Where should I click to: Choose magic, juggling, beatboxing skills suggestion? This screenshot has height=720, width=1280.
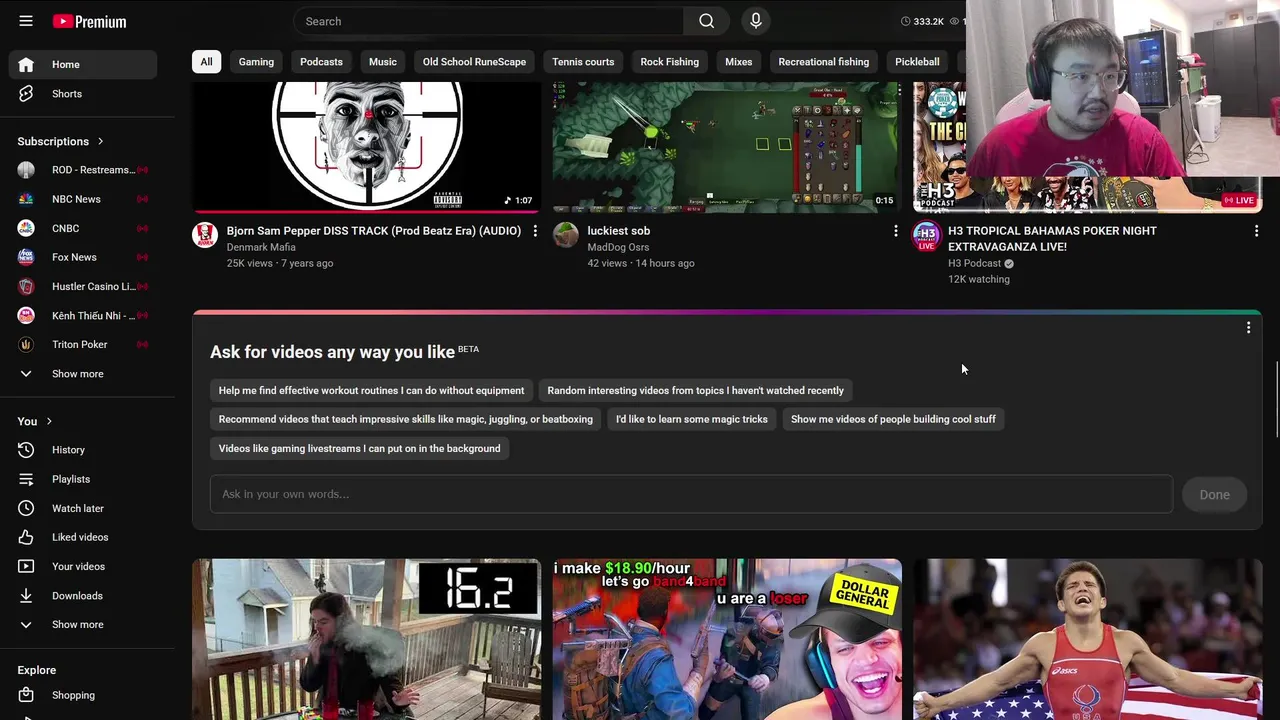[x=406, y=419]
